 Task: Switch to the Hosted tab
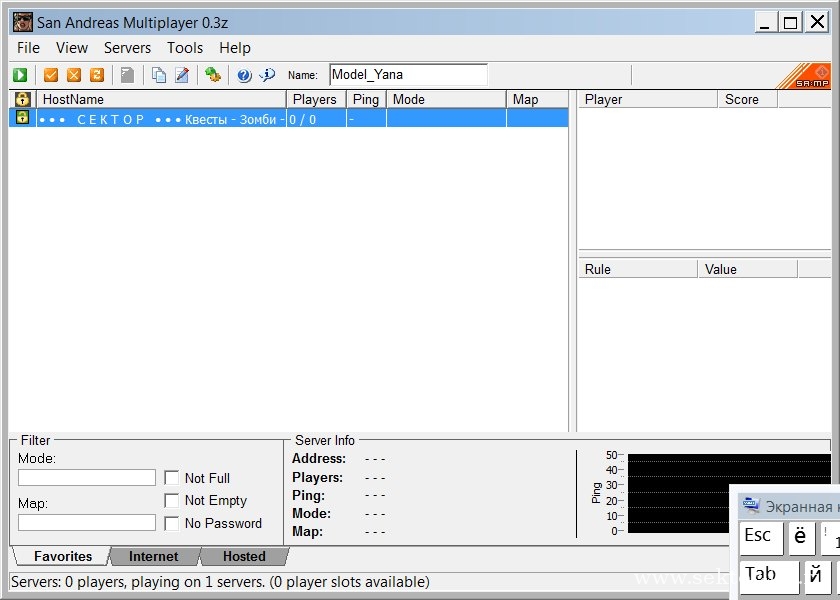(x=244, y=556)
